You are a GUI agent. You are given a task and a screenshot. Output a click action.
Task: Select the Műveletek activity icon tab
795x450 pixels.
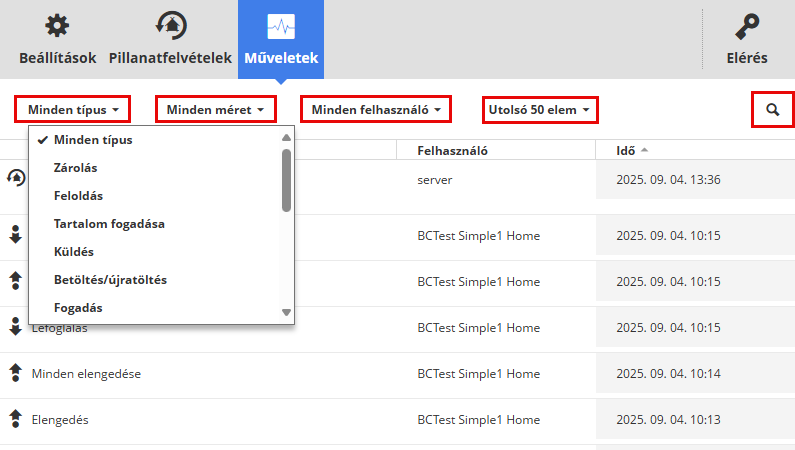[280, 26]
